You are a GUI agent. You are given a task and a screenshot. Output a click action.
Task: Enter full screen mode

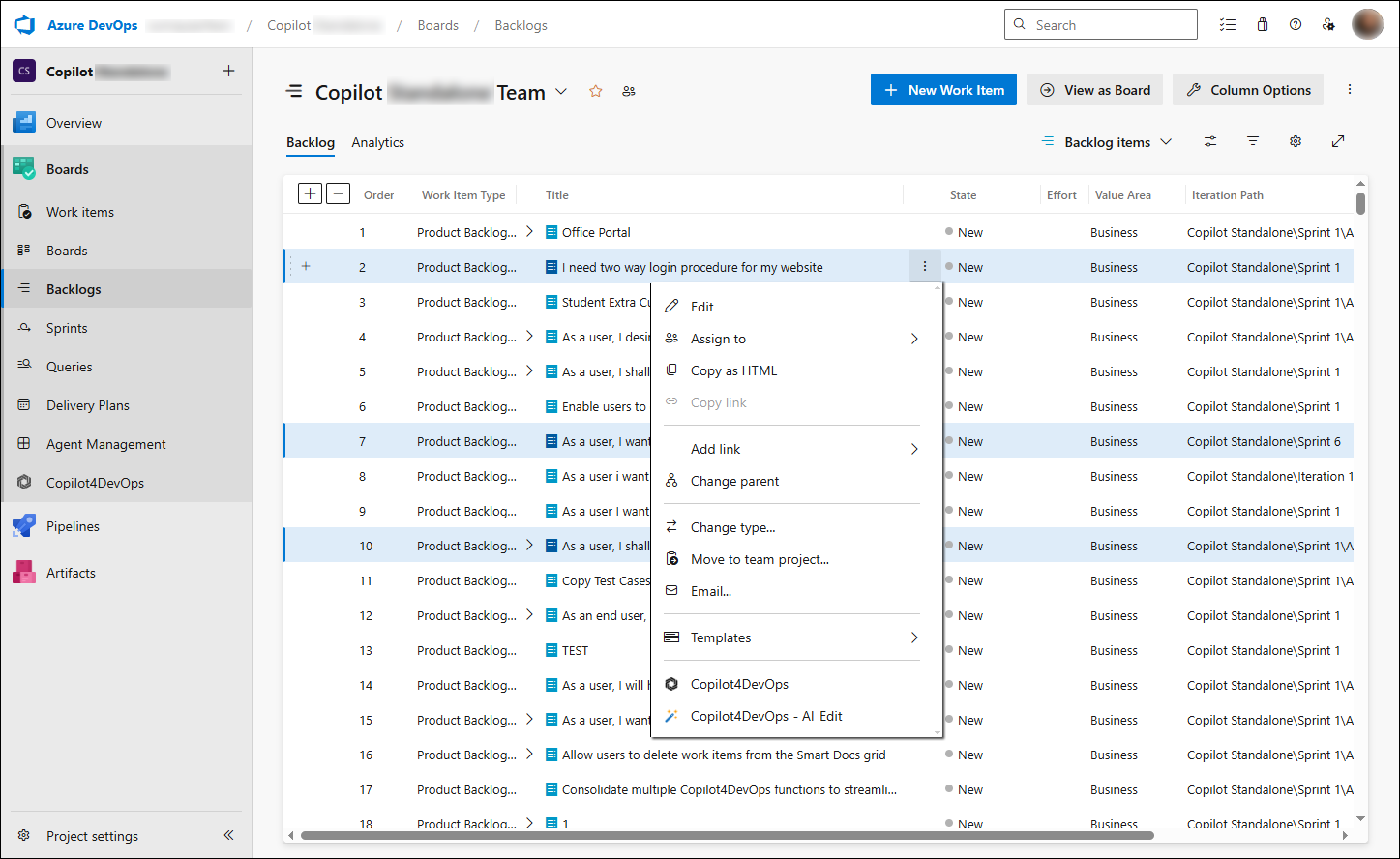click(x=1338, y=141)
